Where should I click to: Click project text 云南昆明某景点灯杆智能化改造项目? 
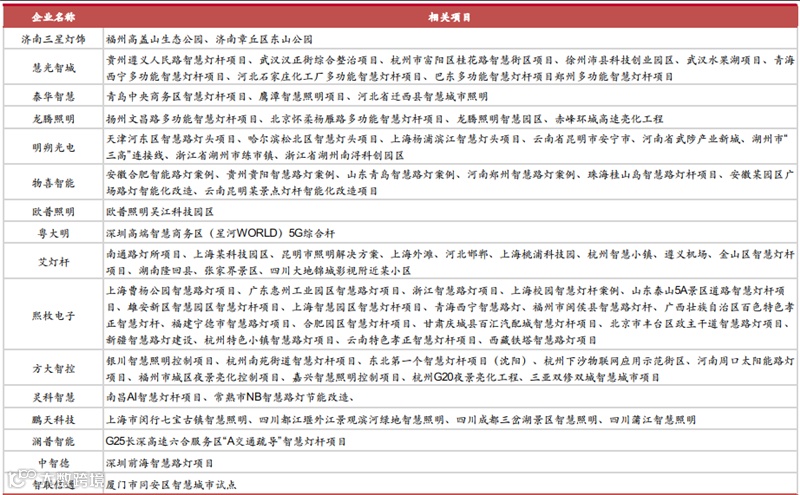tap(291, 191)
